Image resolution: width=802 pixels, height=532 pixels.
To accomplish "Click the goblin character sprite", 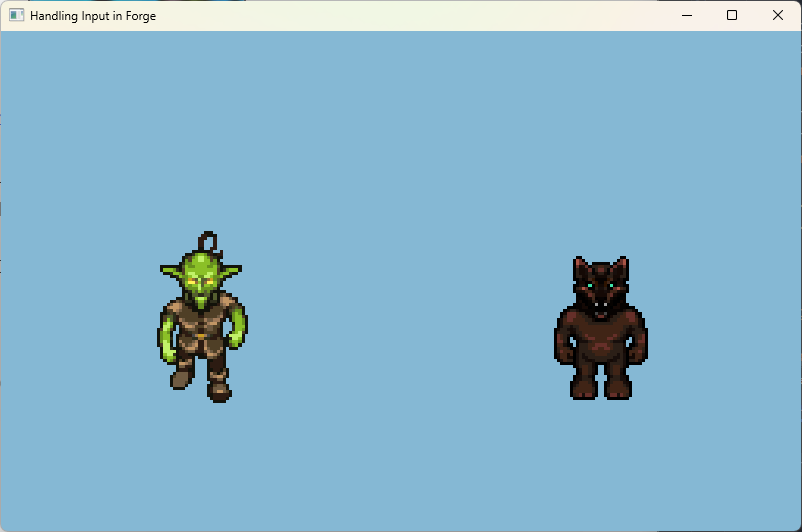I will click(202, 320).
